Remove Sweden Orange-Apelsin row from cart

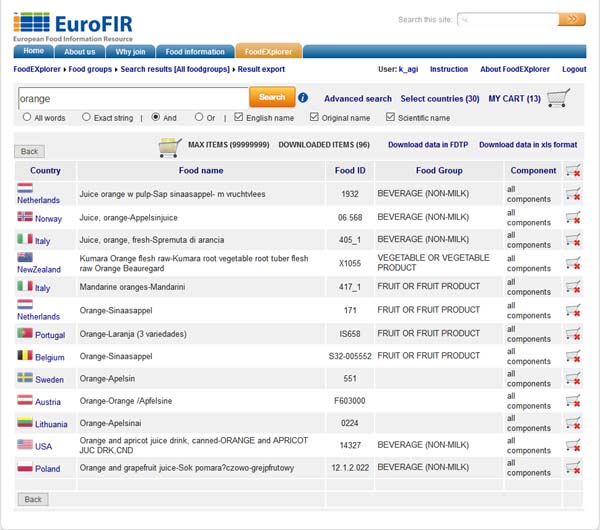[573, 378]
